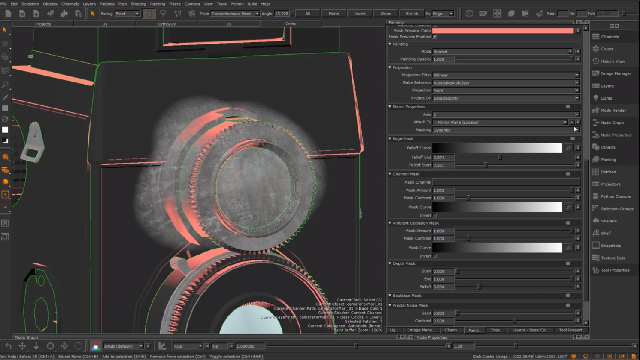Viewport: 640px width, 360px height.
Task: Toggle the Edge Mask enable switch
Action: point(572,139)
